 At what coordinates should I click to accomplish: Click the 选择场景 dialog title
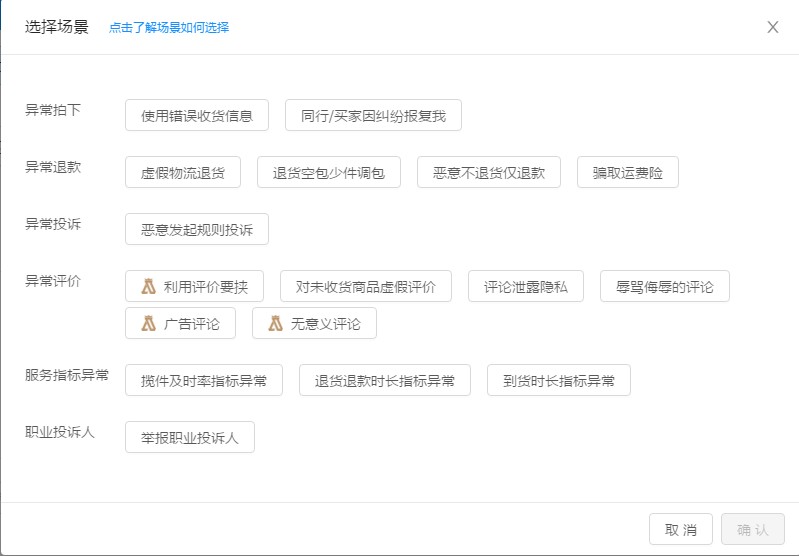pyautogui.click(x=57, y=27)
